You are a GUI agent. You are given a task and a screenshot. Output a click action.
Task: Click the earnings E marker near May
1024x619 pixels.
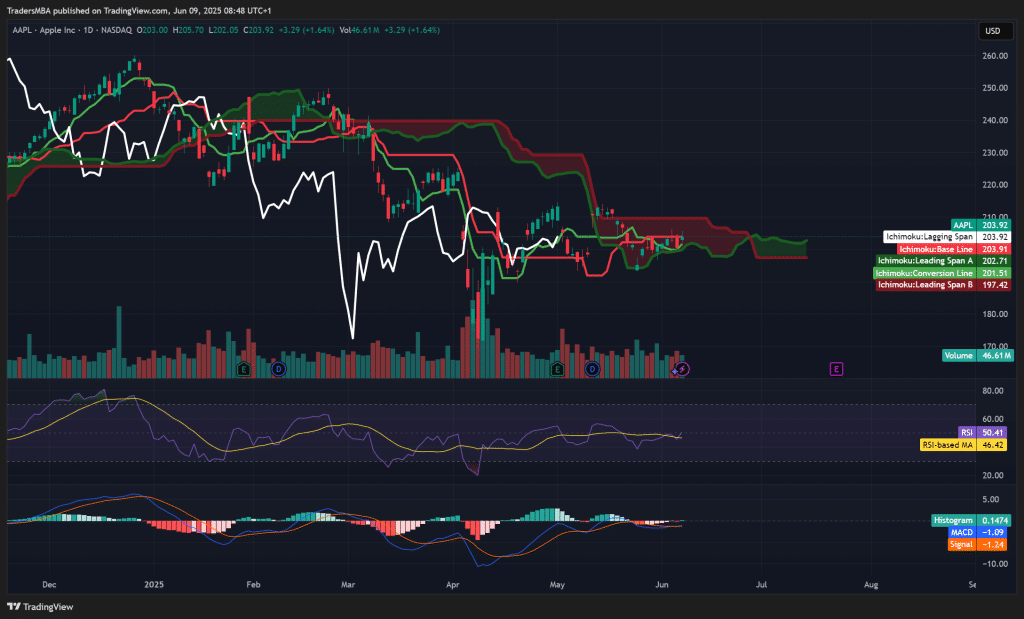pos(557,369)
